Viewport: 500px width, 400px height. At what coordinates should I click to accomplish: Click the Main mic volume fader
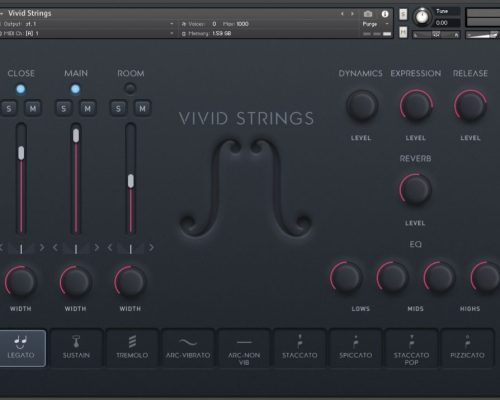[76, 136]
